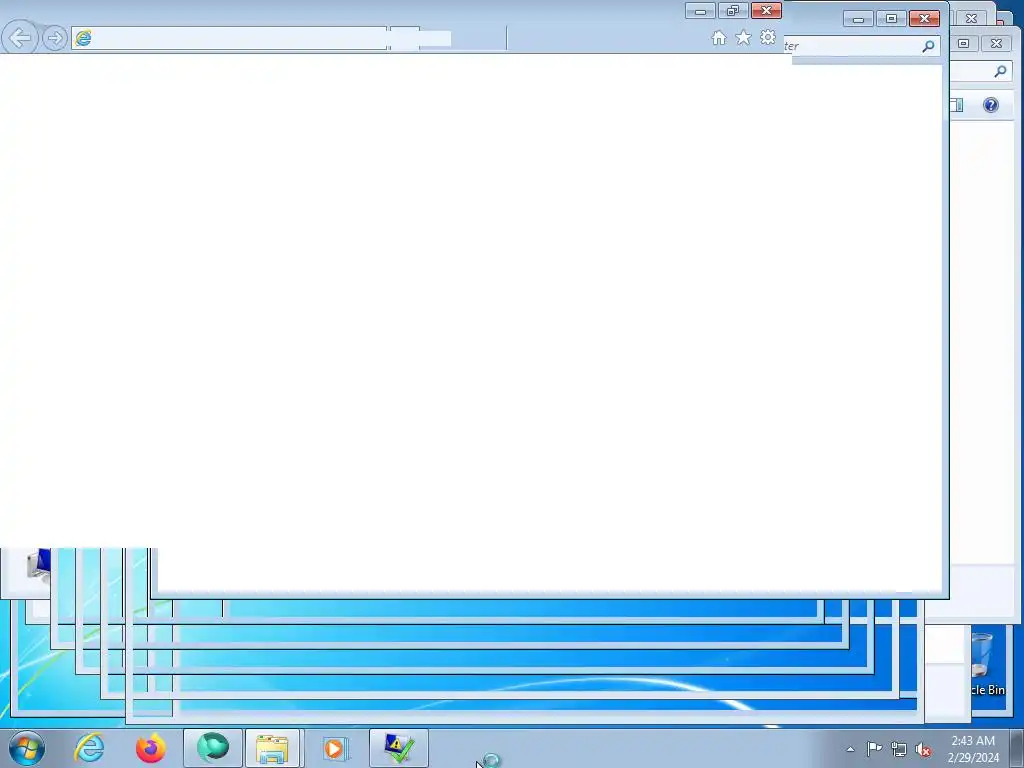Switch to the green globe taskbar app
The height and width of the screenshot is (768, 1024).
(213, 748)
